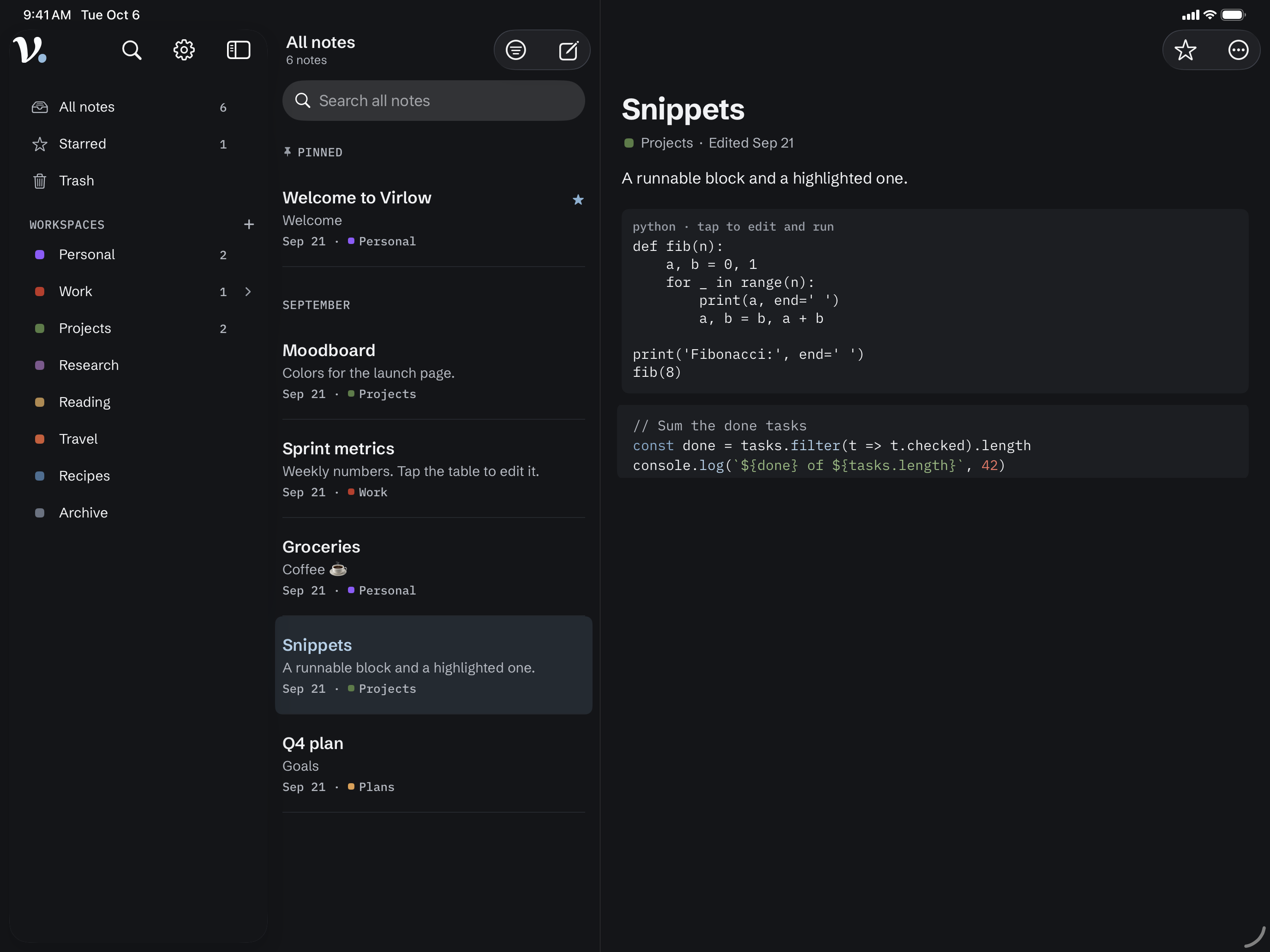
Task: Open the Welcome to Virlow note
Action: (433, 218)
